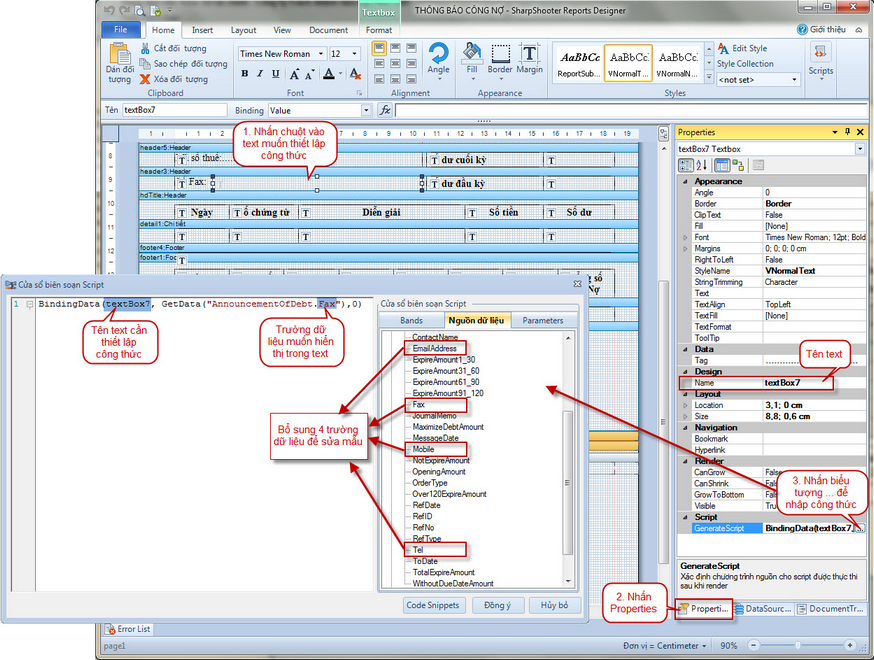Open the Giới thiệu about link
The width and height of the screenshot is (874, 660).
click(822, 30)
